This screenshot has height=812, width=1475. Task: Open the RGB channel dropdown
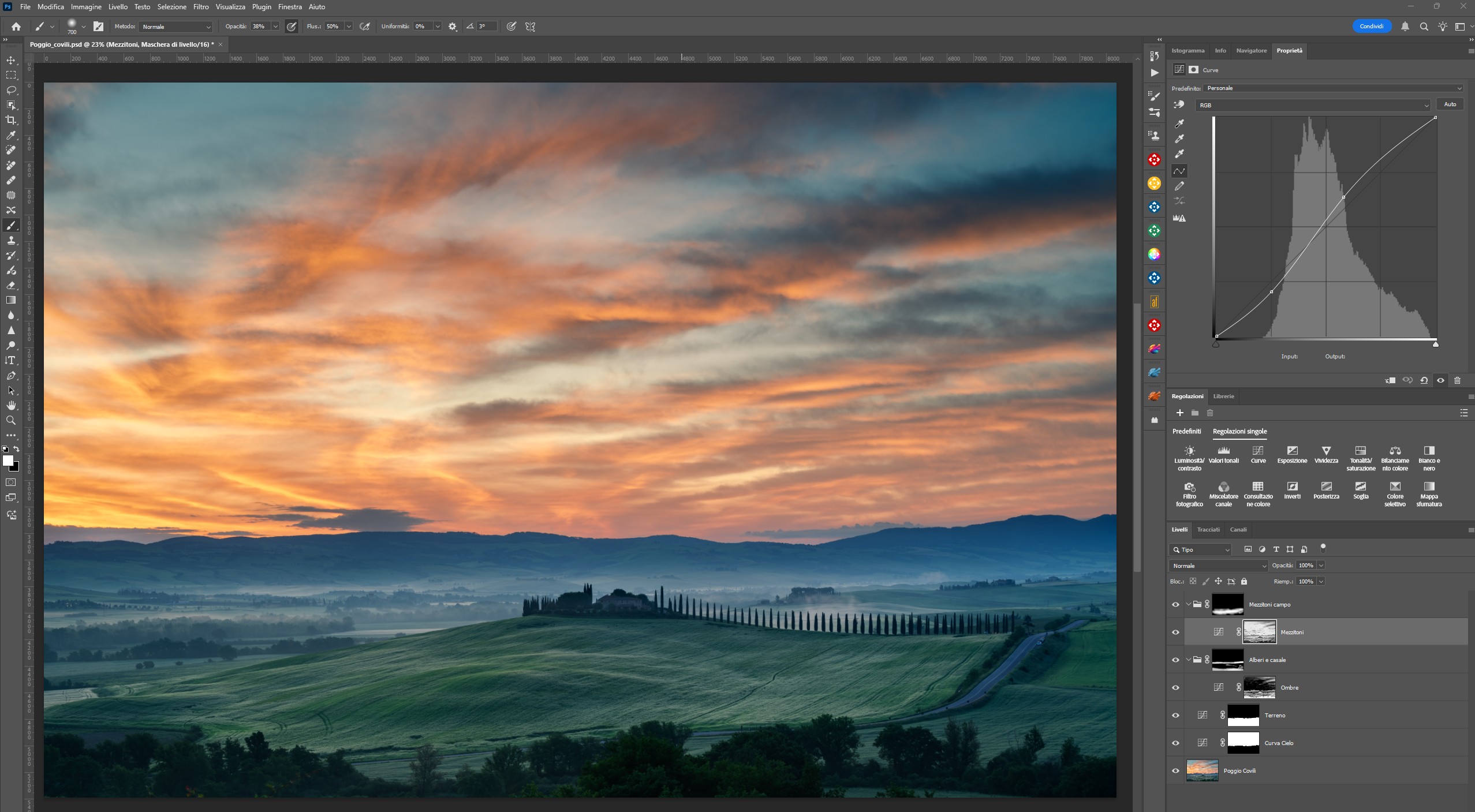click(x=1313, y=105)
